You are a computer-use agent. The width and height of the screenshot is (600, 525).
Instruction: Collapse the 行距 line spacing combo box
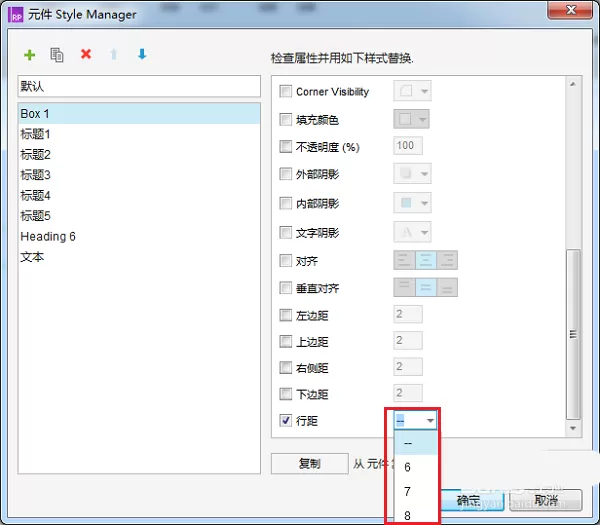click(x=430, y=421)
